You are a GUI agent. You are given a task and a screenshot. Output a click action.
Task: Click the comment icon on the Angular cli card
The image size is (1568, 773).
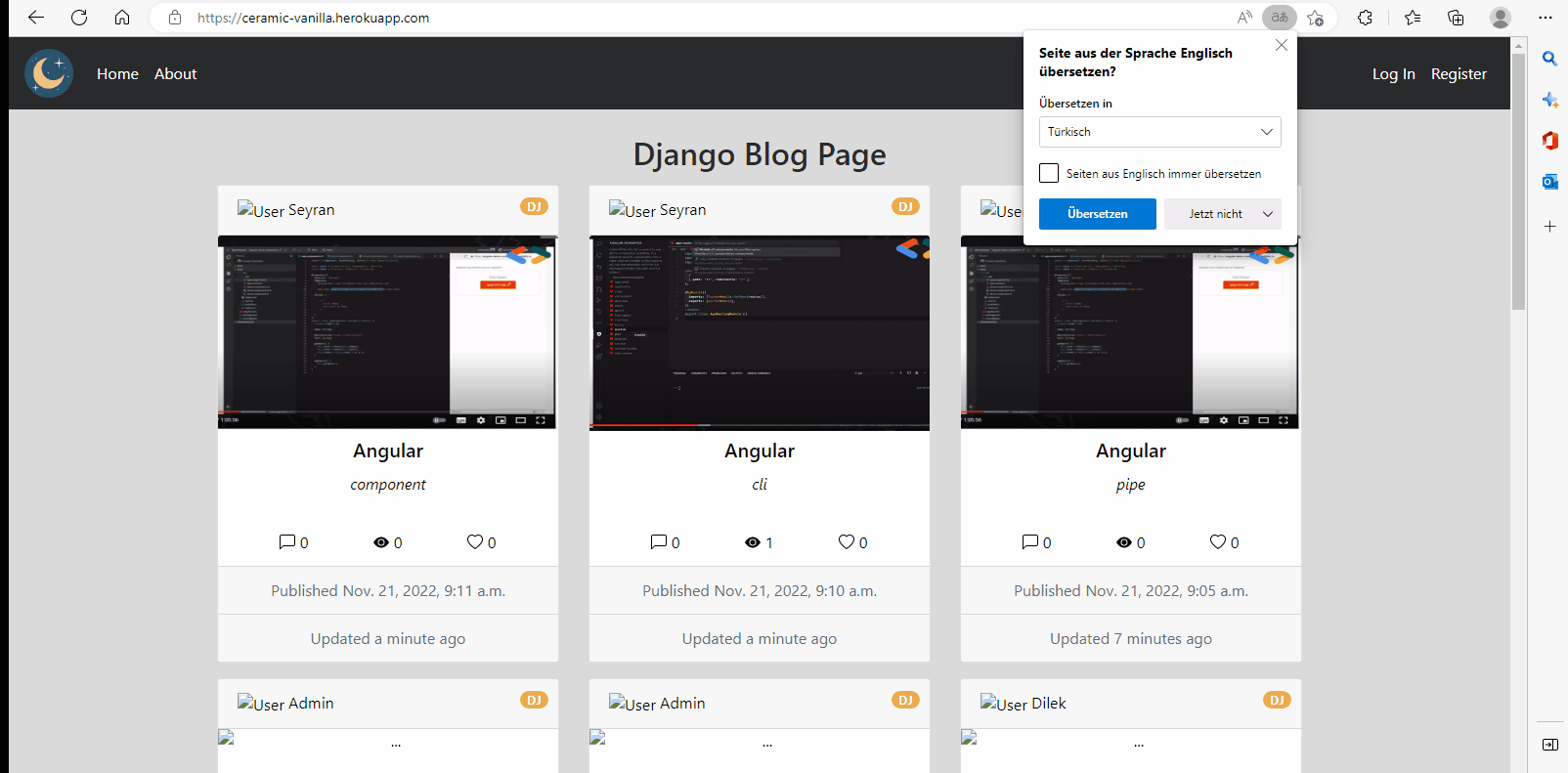point(658,541)
